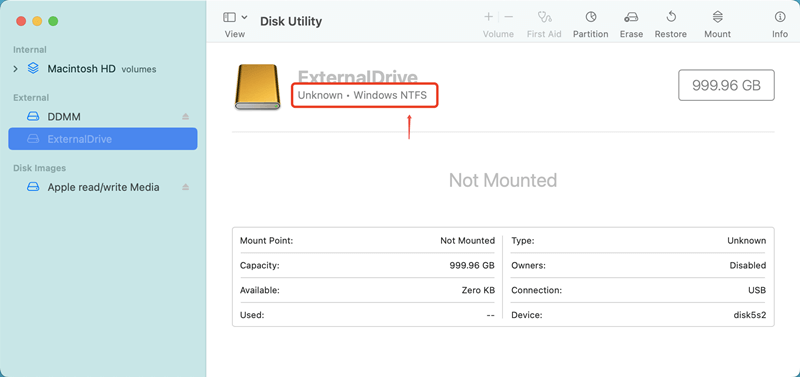Click Mount Point value Not Mounted
This screenshot has width=800, height=377.
467,240
